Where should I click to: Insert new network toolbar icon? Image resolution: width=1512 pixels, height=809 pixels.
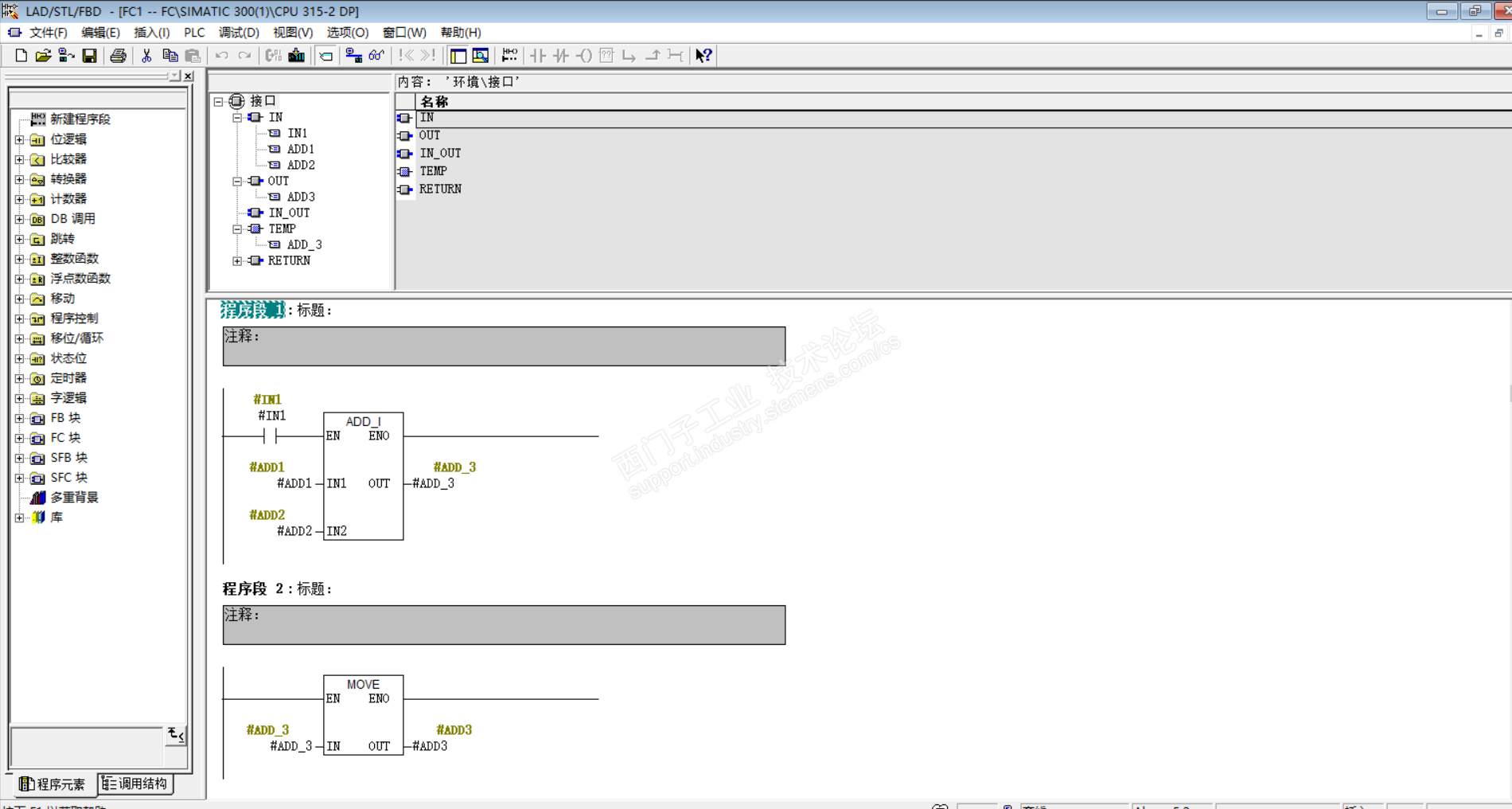(509, 55)
